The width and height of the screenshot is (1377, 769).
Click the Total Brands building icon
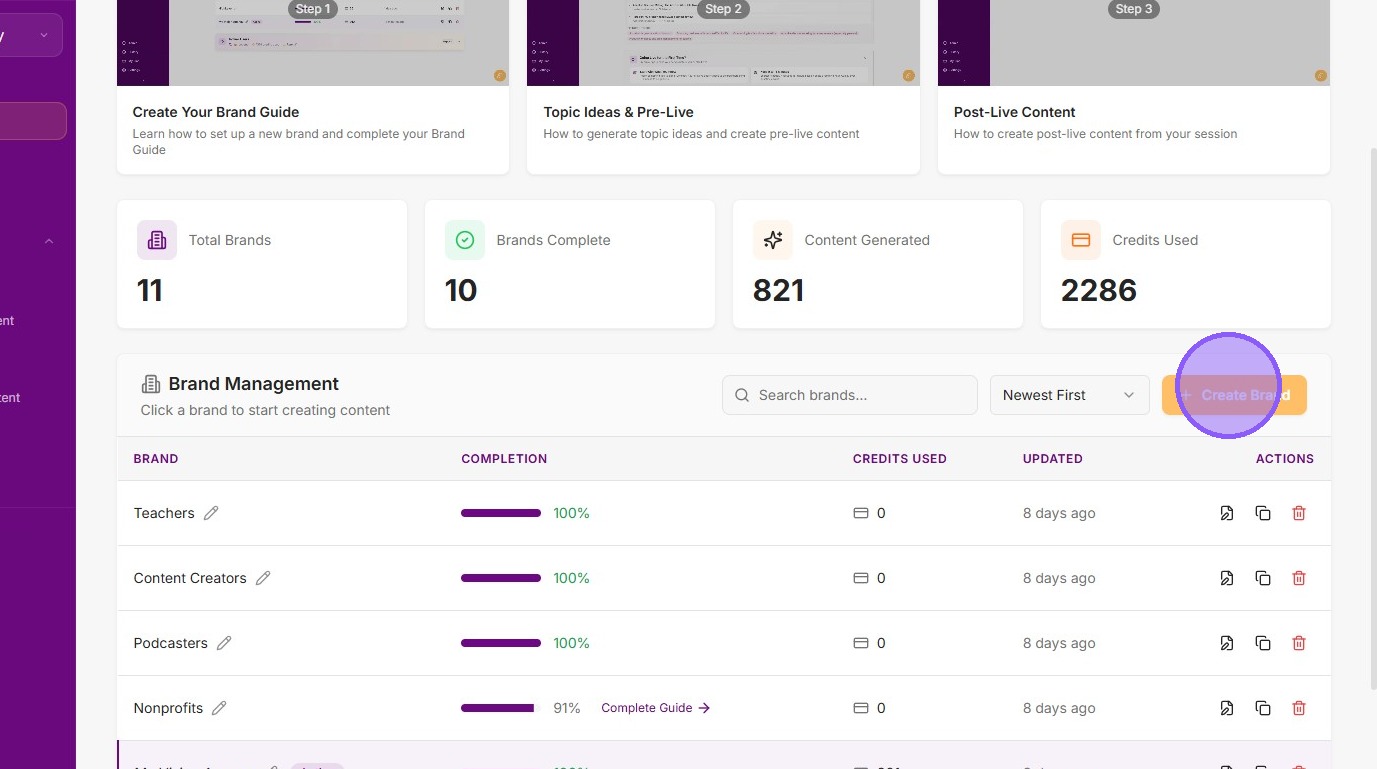[x=157, y=240]
